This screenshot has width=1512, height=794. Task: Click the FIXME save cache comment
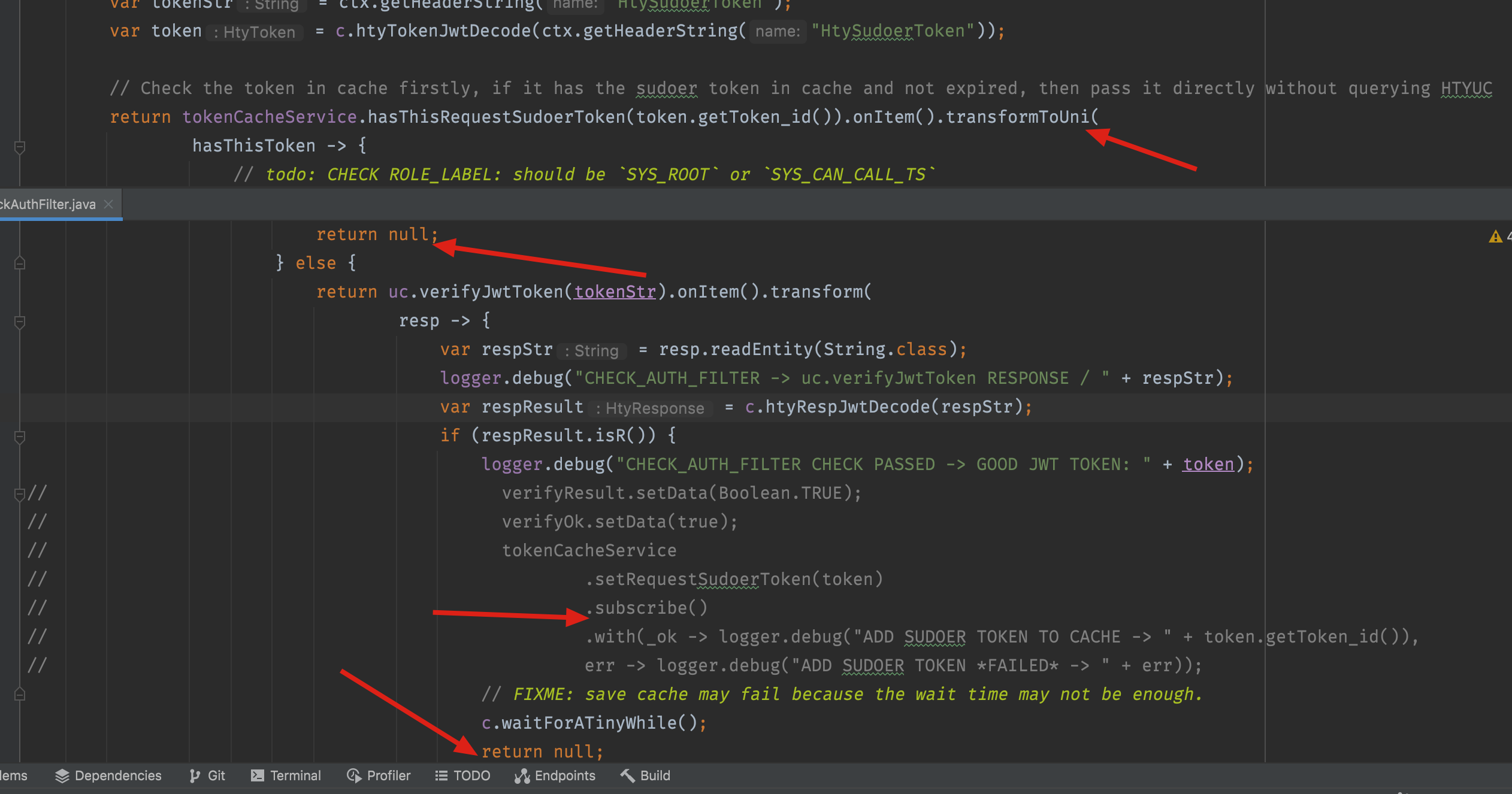coord(842,694)
